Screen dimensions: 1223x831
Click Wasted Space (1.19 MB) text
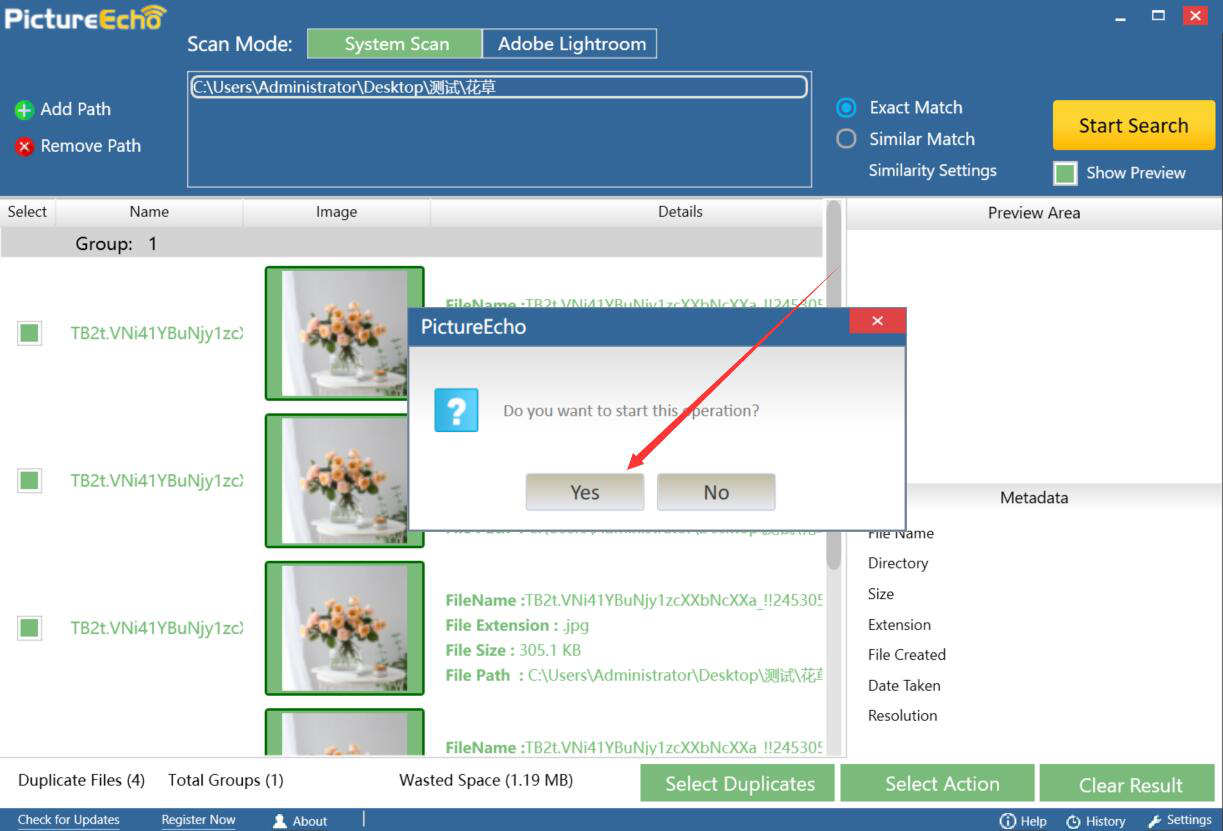tap(486, 780)
